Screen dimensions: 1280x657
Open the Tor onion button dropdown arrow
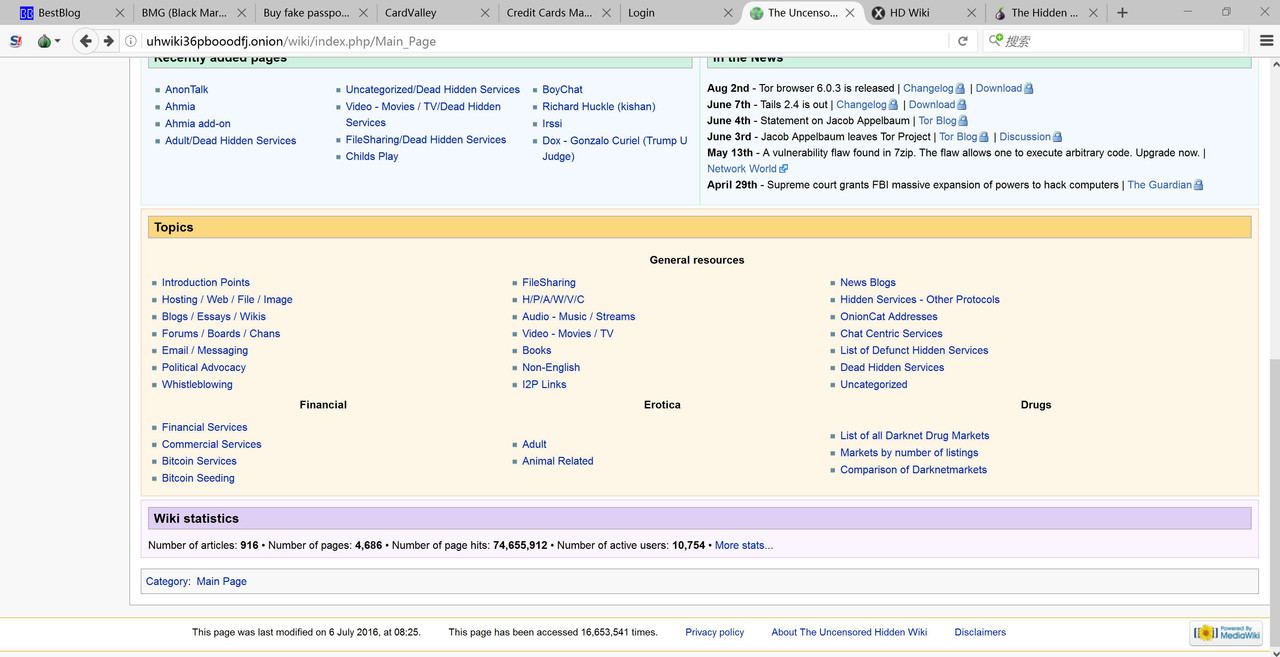point(58,41)
